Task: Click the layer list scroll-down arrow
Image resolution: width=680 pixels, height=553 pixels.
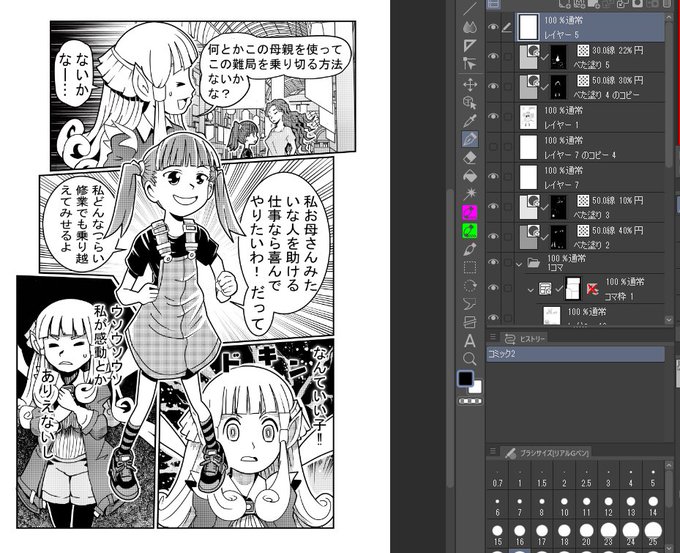Action: pos(669,320)
